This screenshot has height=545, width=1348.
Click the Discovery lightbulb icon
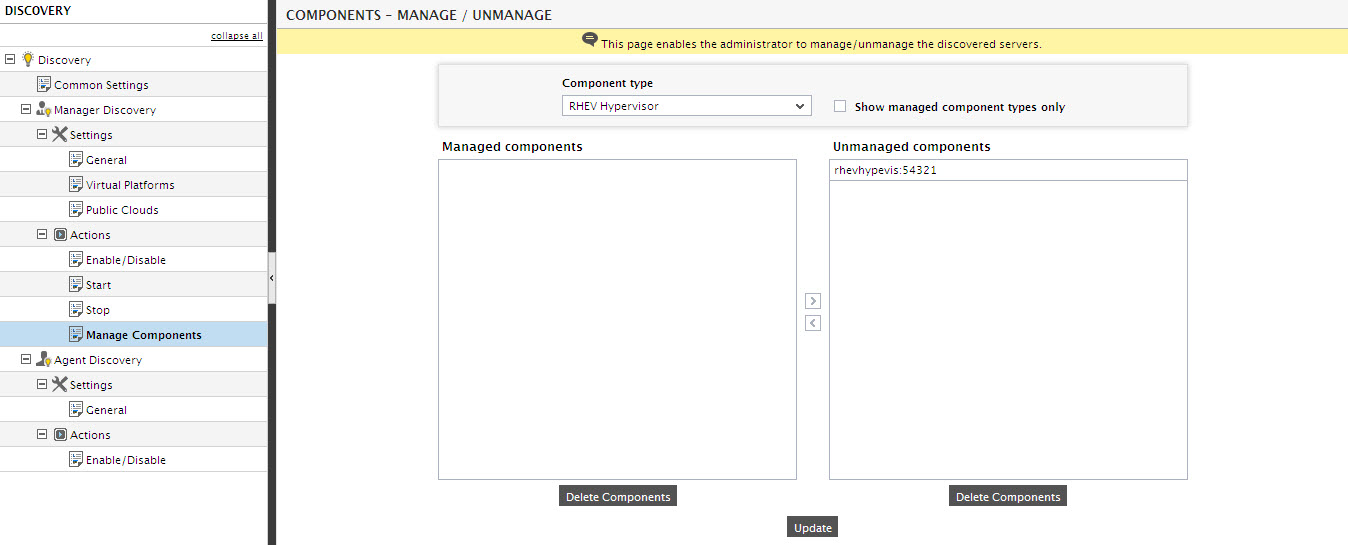(x=27, y=59)
